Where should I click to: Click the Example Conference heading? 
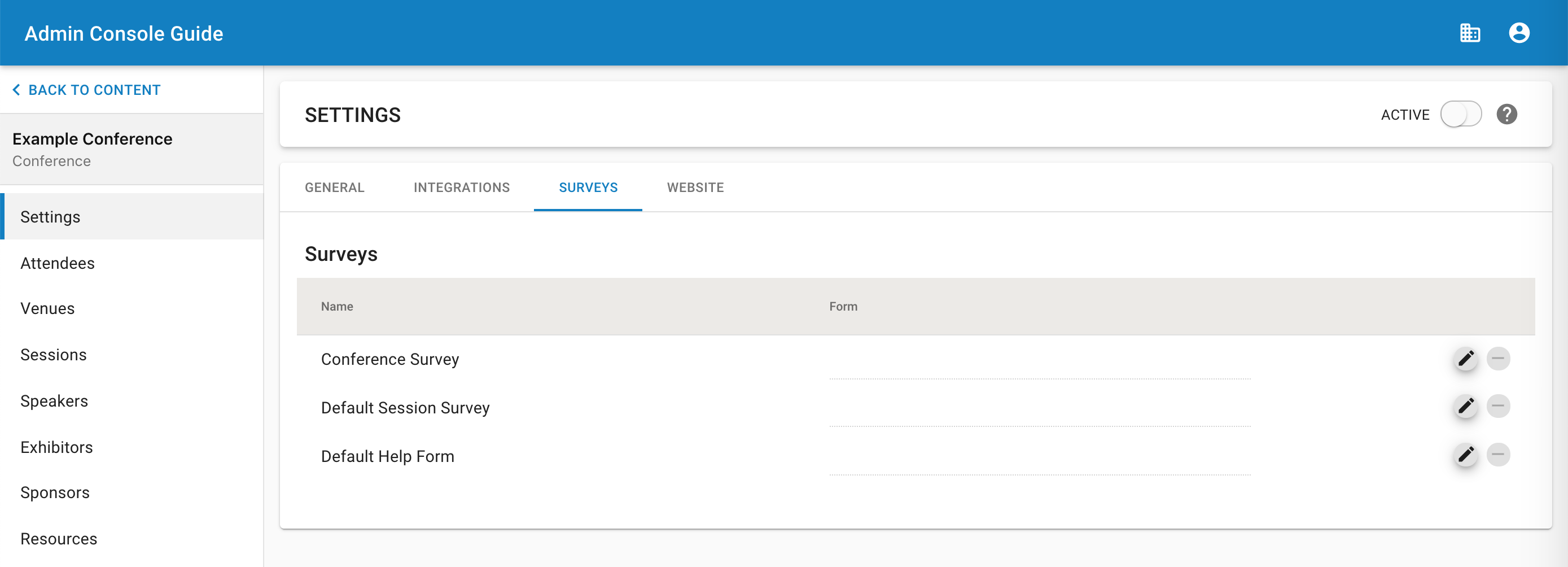[x=93, y=139]
